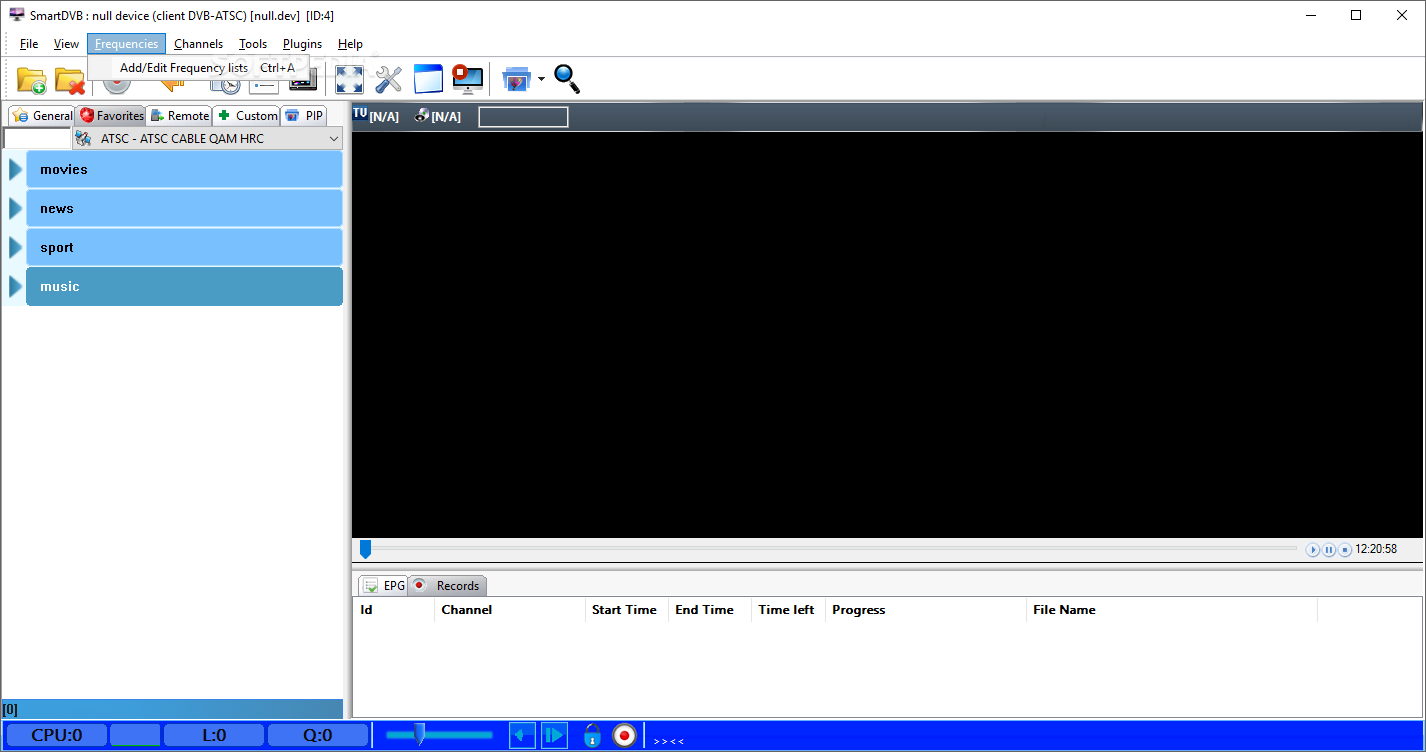Click the 12:20:58 time display
Screen dimensions: 1426x752
pyautogui.click(x=1376, y=549)
